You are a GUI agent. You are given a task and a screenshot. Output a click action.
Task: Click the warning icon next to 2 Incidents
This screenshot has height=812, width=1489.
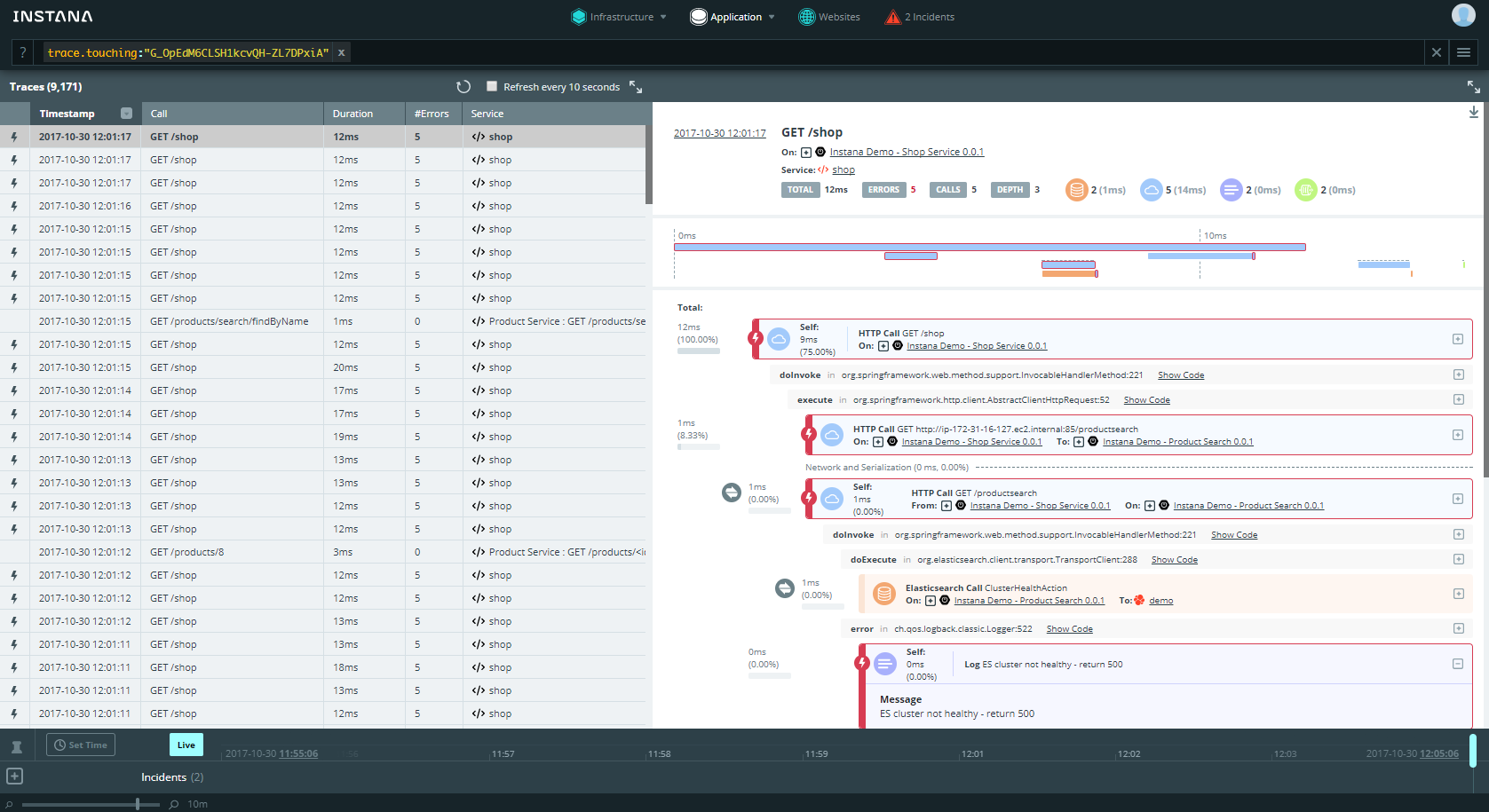point(892,17)
